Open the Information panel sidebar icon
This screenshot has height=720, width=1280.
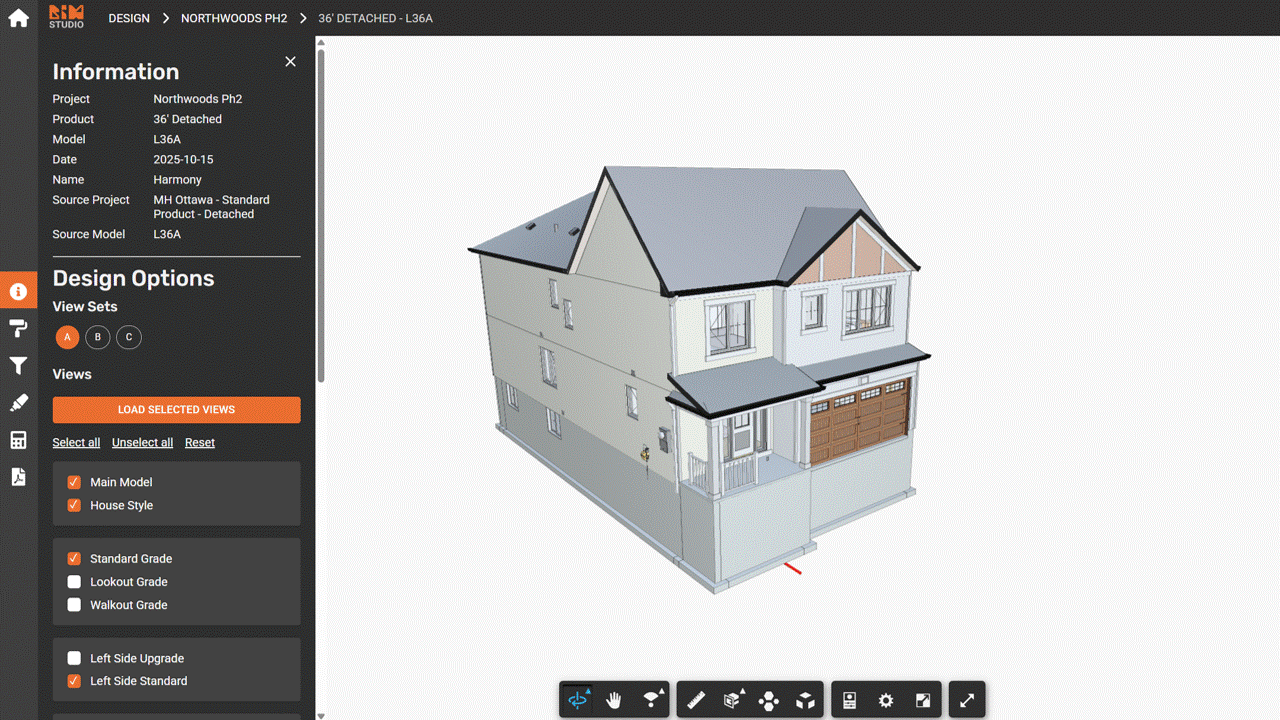click(x=18, y=290)
